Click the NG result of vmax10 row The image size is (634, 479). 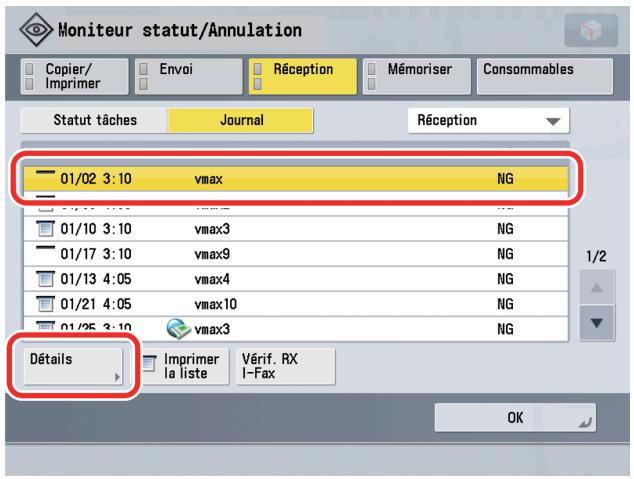(x=505, y=304)
